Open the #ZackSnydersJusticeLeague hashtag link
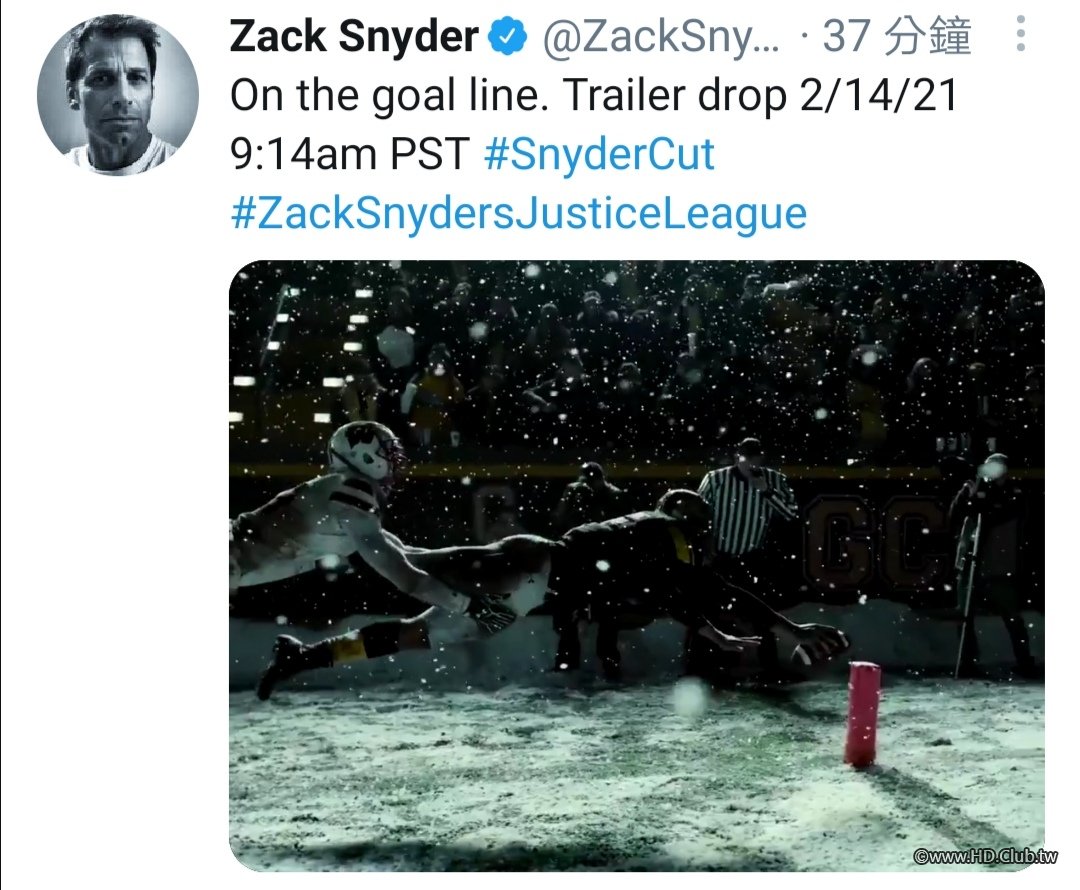This screenshot has height=890, width=1080. [x=518, y=212]
